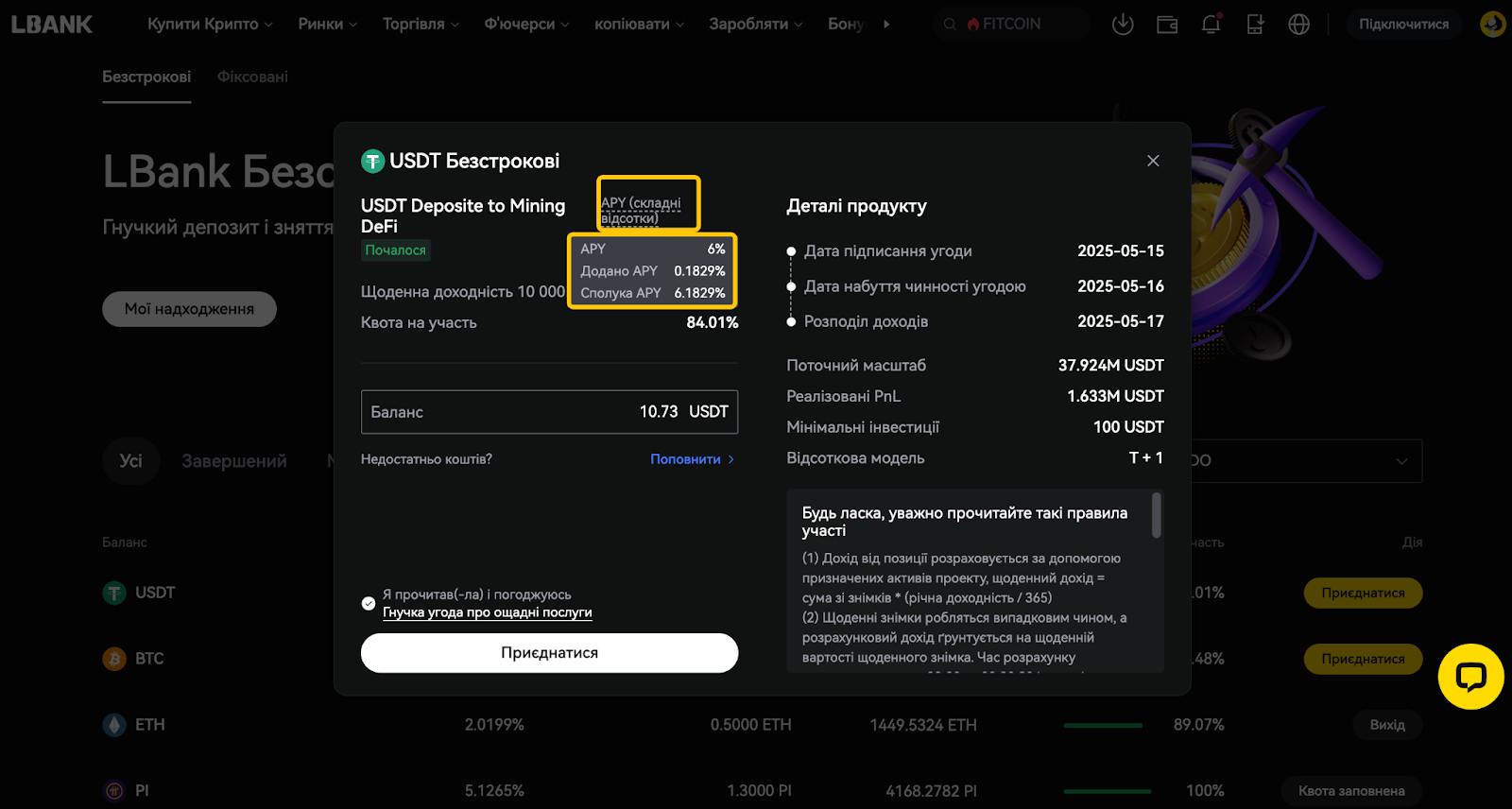The height and width of the screenshot is (809, 1512).
Task: Click the FITCOIN search field
Action: pos(1011,25)
